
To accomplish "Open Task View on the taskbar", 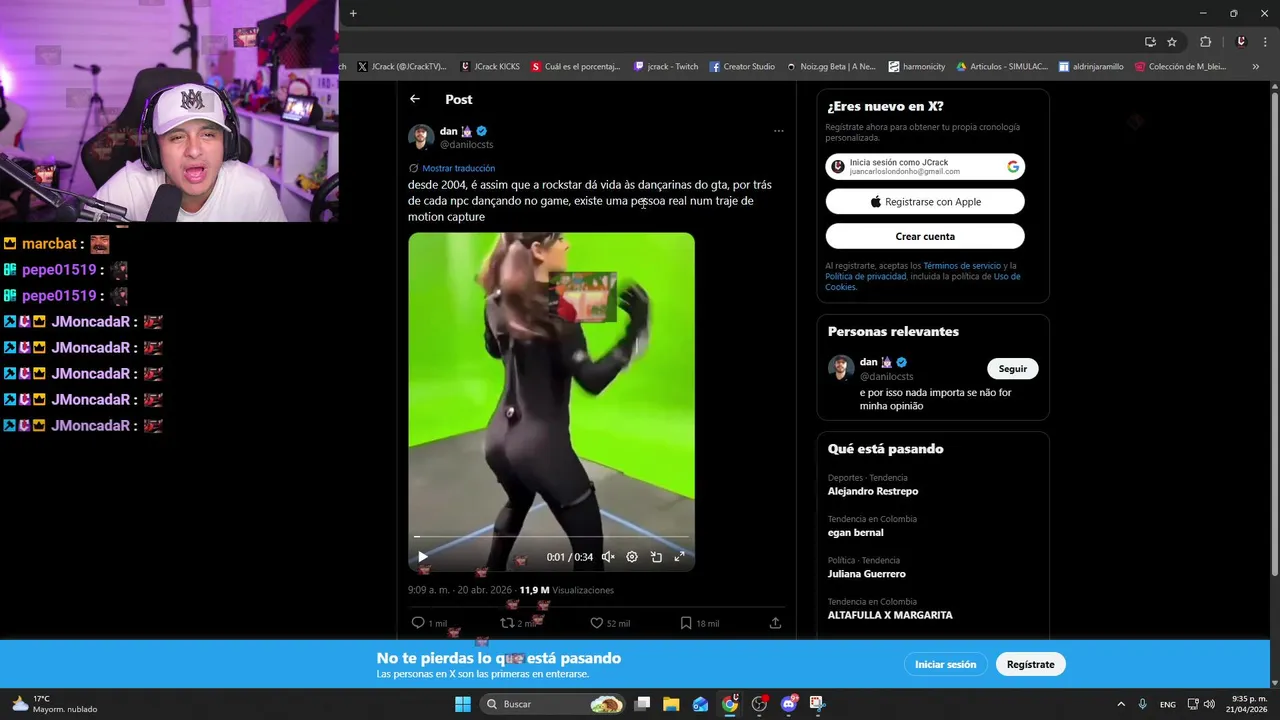I will (642, 704).
